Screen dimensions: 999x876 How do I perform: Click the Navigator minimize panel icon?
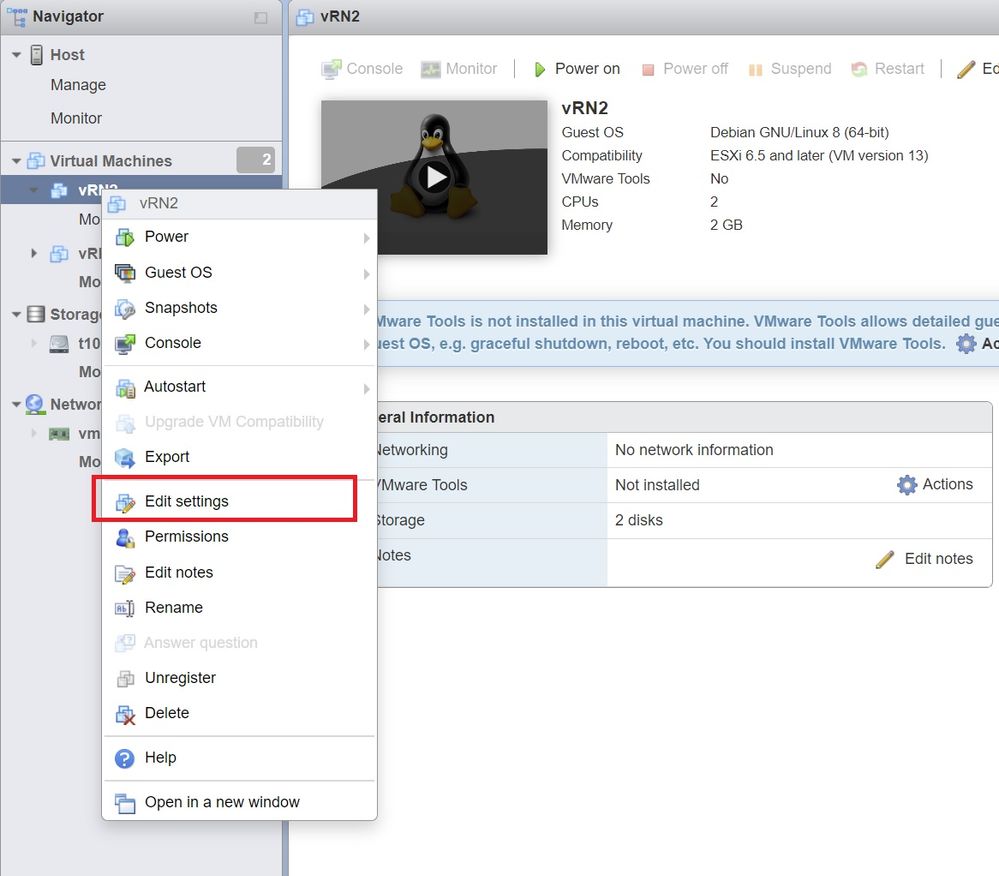tap(261, 17)
